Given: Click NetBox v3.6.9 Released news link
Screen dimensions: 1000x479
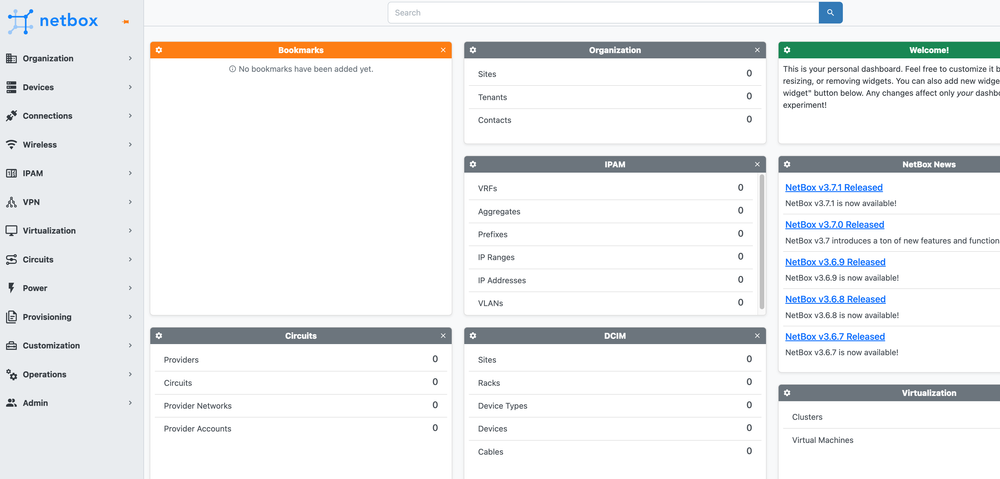Looking at the screenshot, I should (834, 262).
